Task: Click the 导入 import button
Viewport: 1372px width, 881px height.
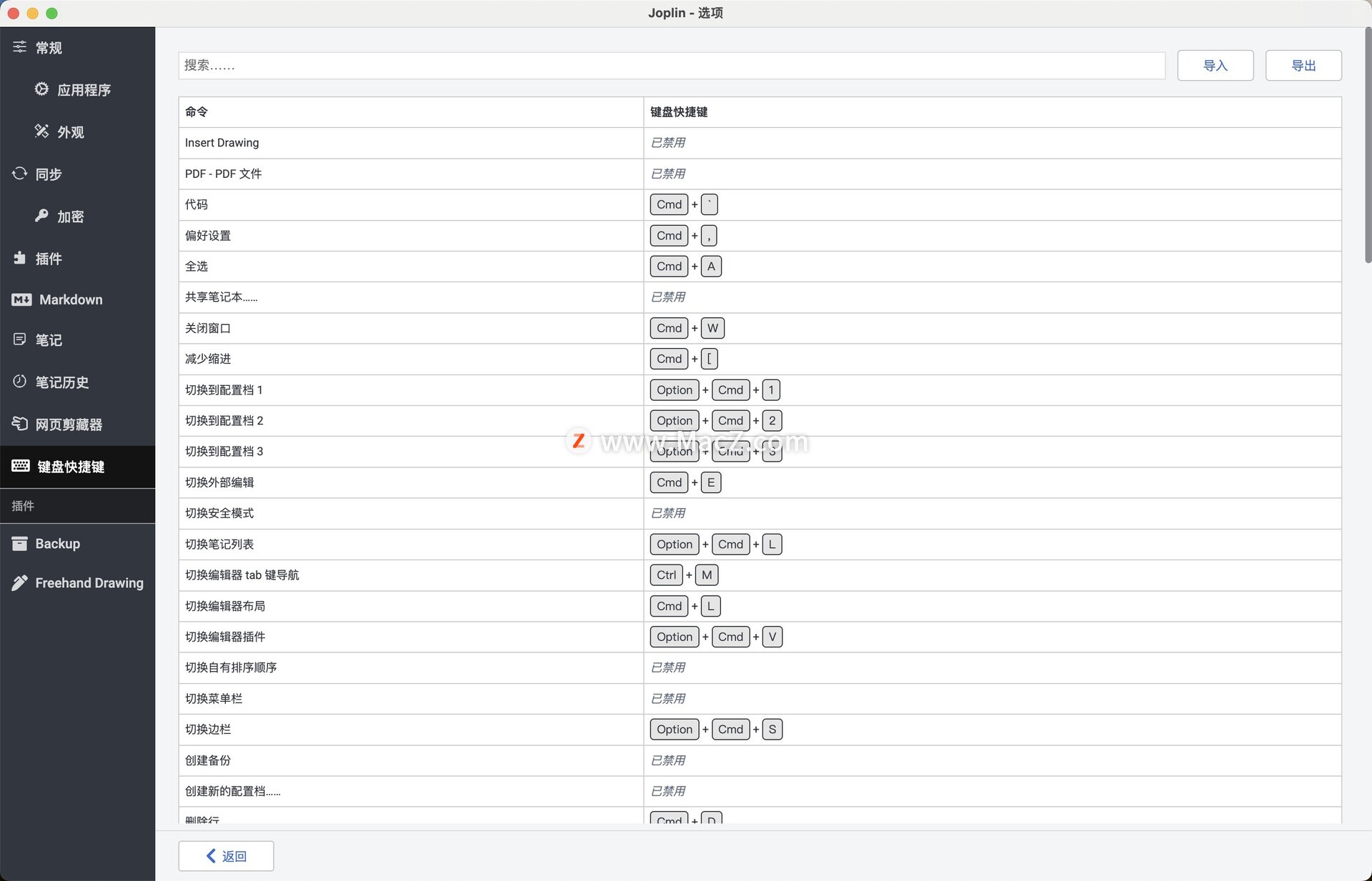Action: point(1215,66)
